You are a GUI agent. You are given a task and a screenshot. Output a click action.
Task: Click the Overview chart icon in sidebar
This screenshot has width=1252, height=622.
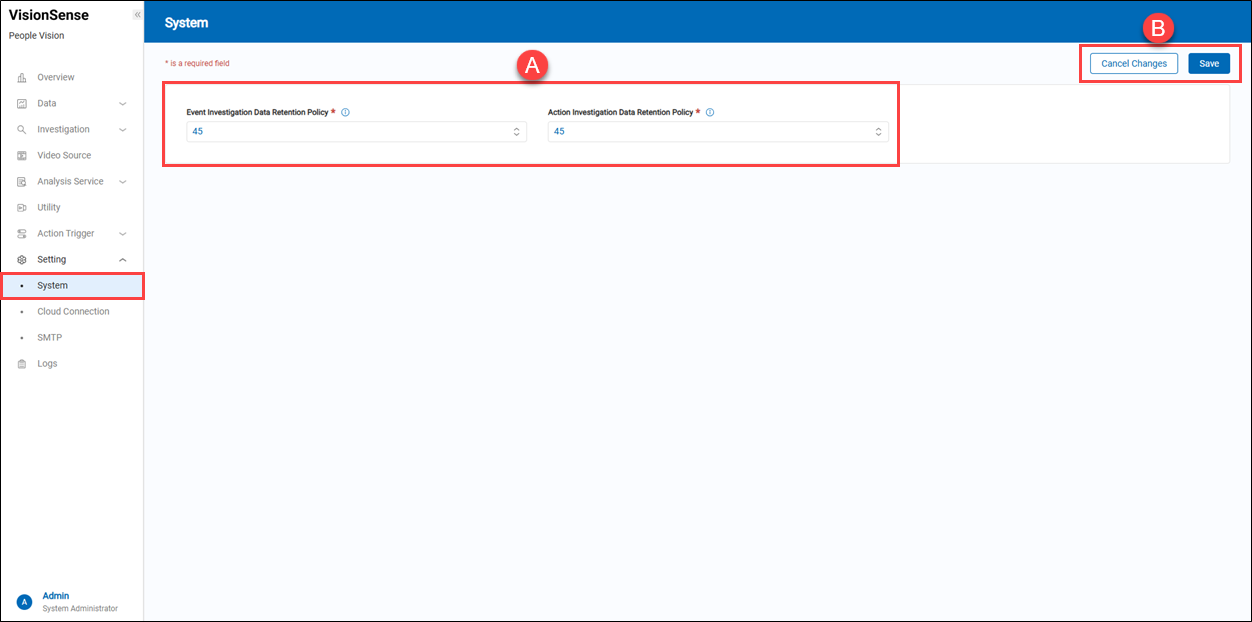pyautogui.click(x=22, y=78)
